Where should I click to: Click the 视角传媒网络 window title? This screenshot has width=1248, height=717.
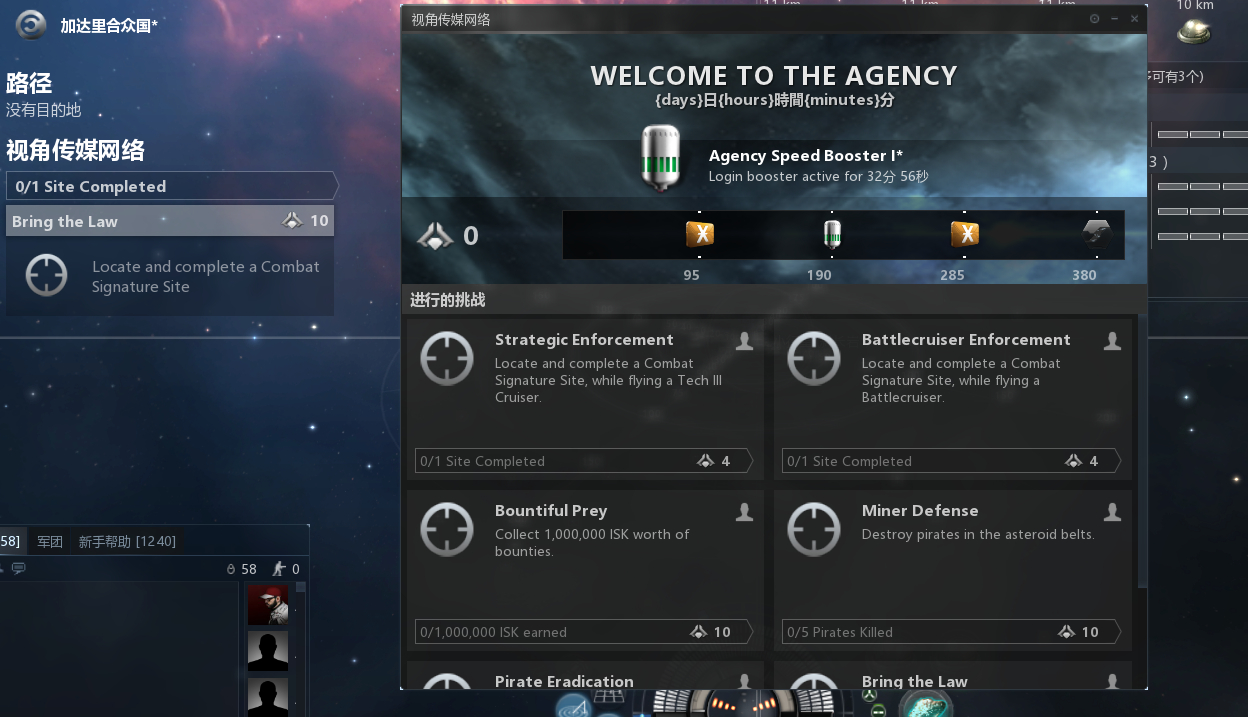point(451,19)
